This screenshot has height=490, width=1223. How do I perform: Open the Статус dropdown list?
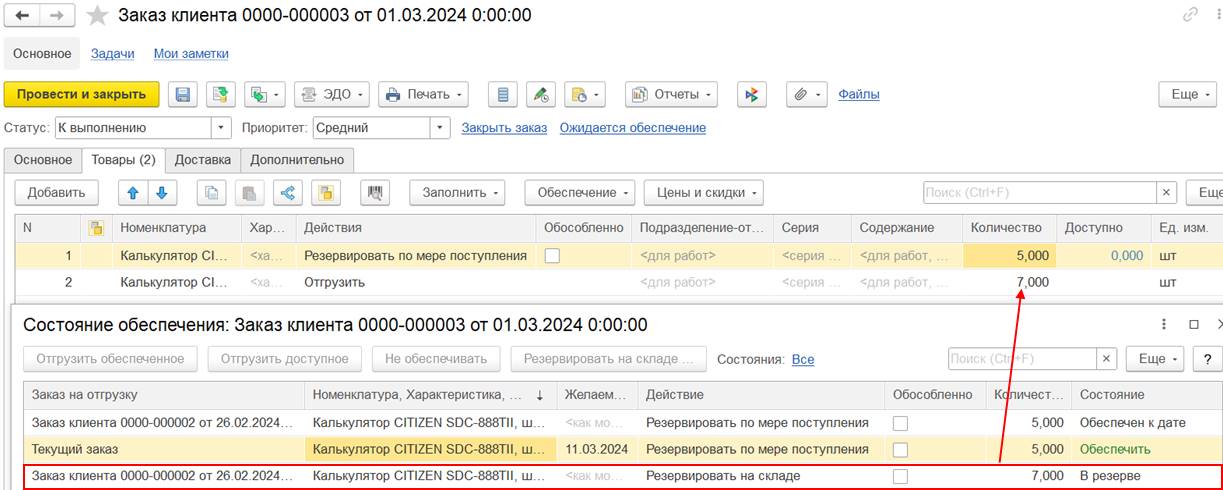click(222, 128)
